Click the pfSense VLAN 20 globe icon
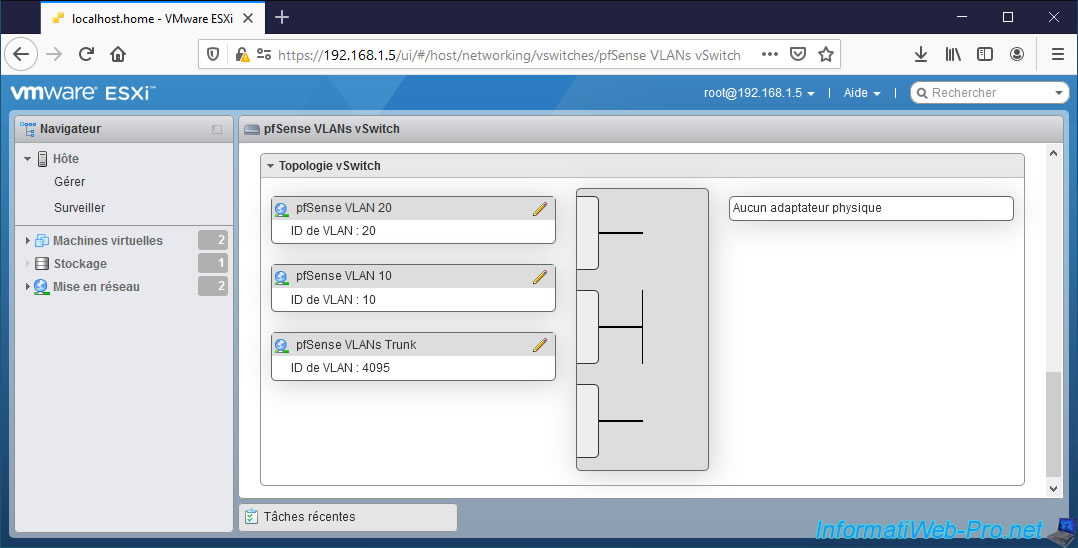1078x548 pixels. pos(281,210)
